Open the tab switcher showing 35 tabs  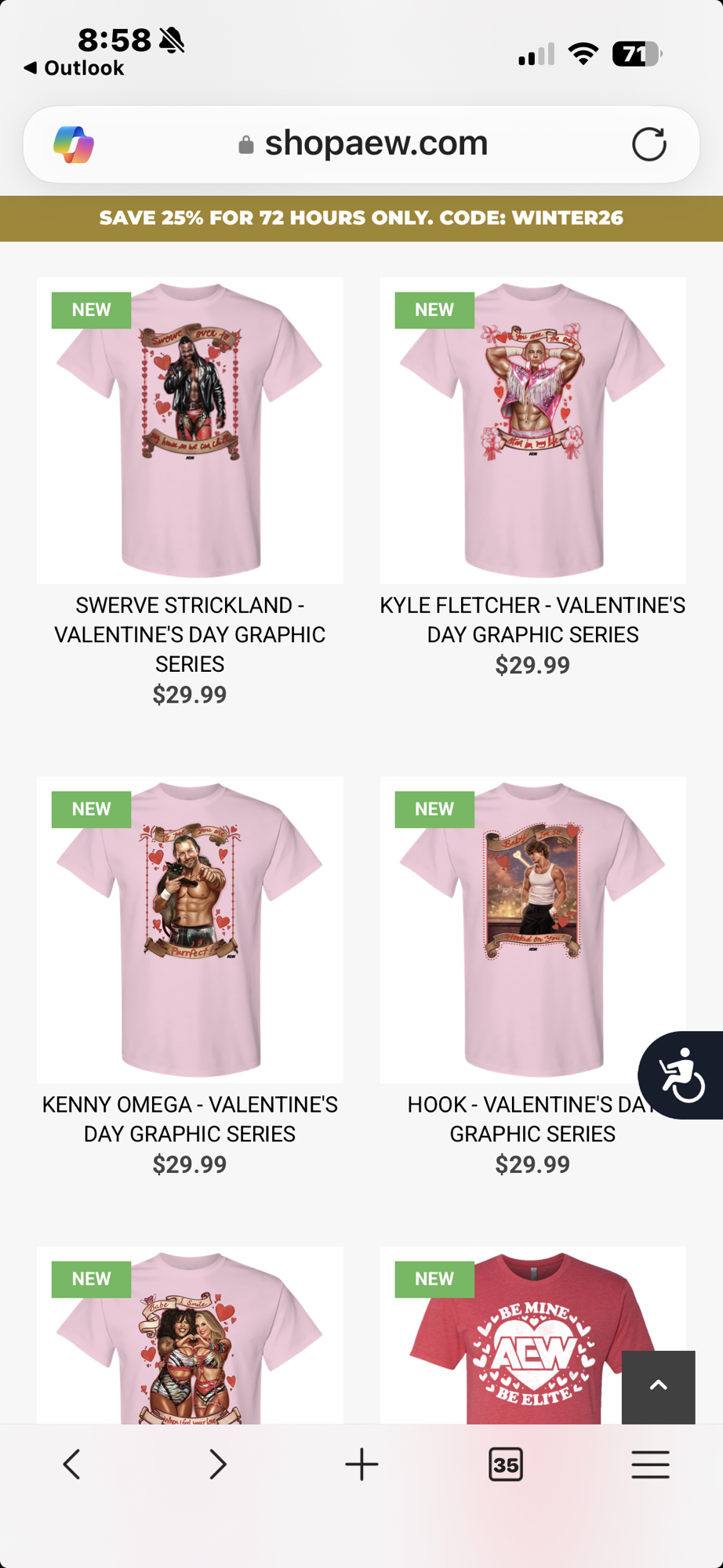point(506,1464)
